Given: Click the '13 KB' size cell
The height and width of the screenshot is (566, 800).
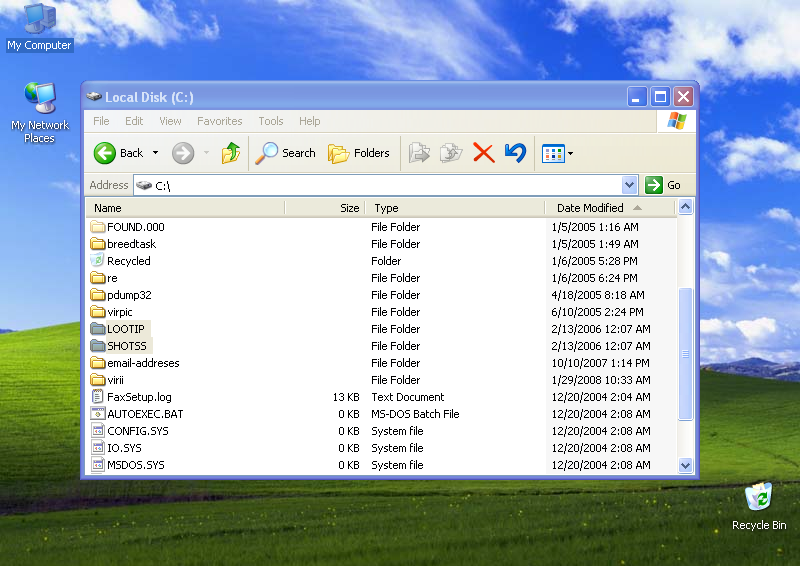Looking at the screenshot, I should tap(346, 397).
